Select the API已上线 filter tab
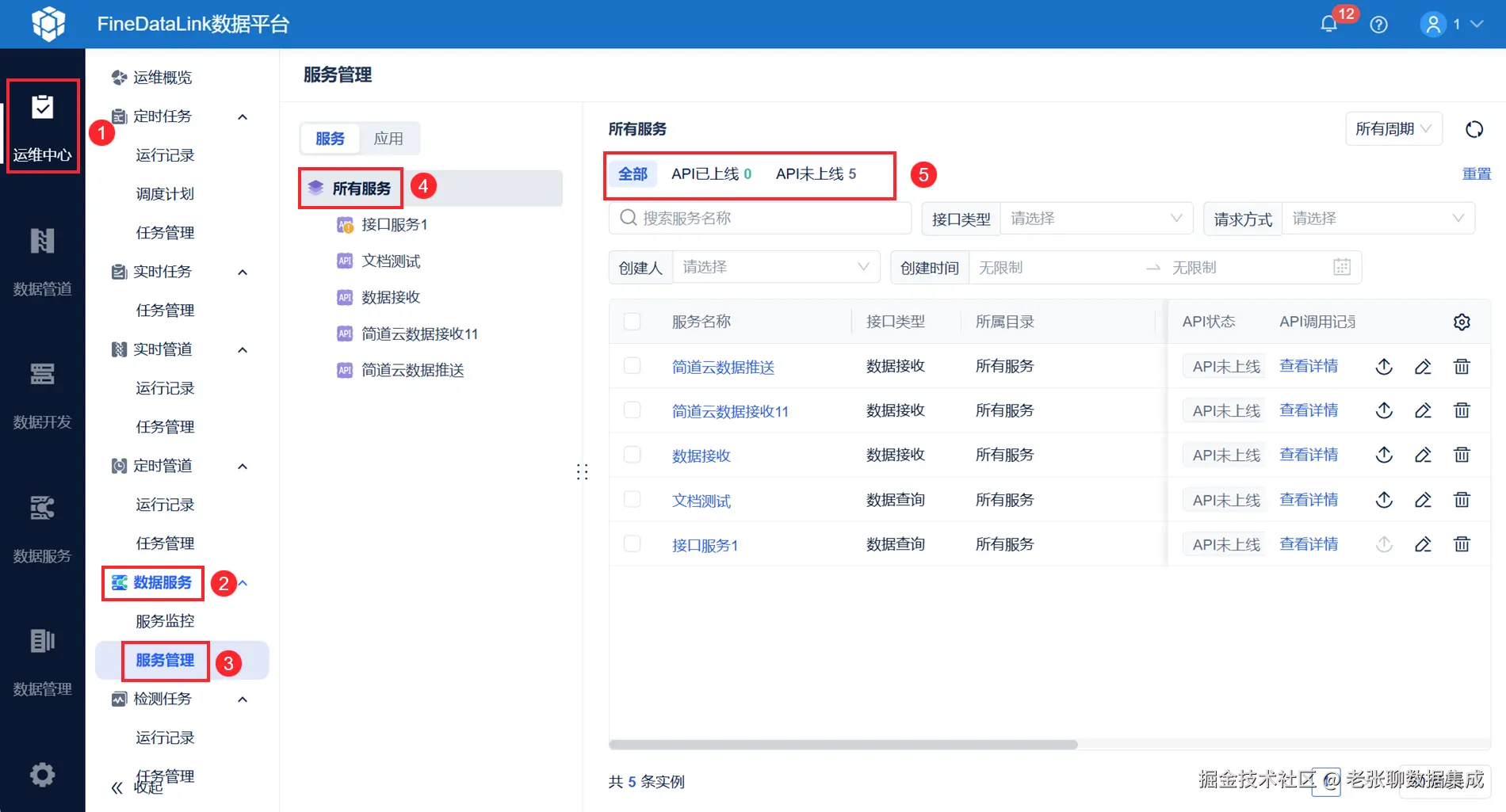 pos(711,174)
